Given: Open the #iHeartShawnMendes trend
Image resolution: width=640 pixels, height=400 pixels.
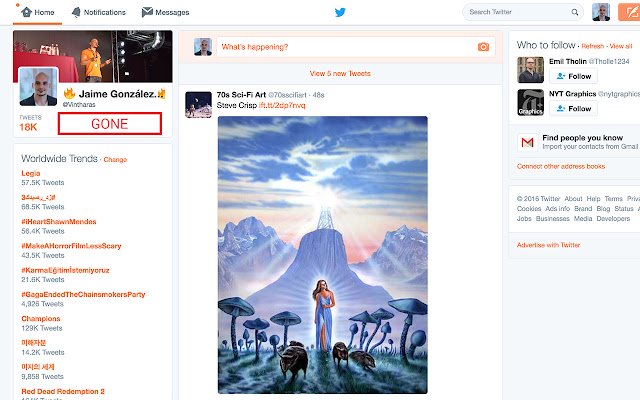Looking at the screenshot, I should (59, 222).
